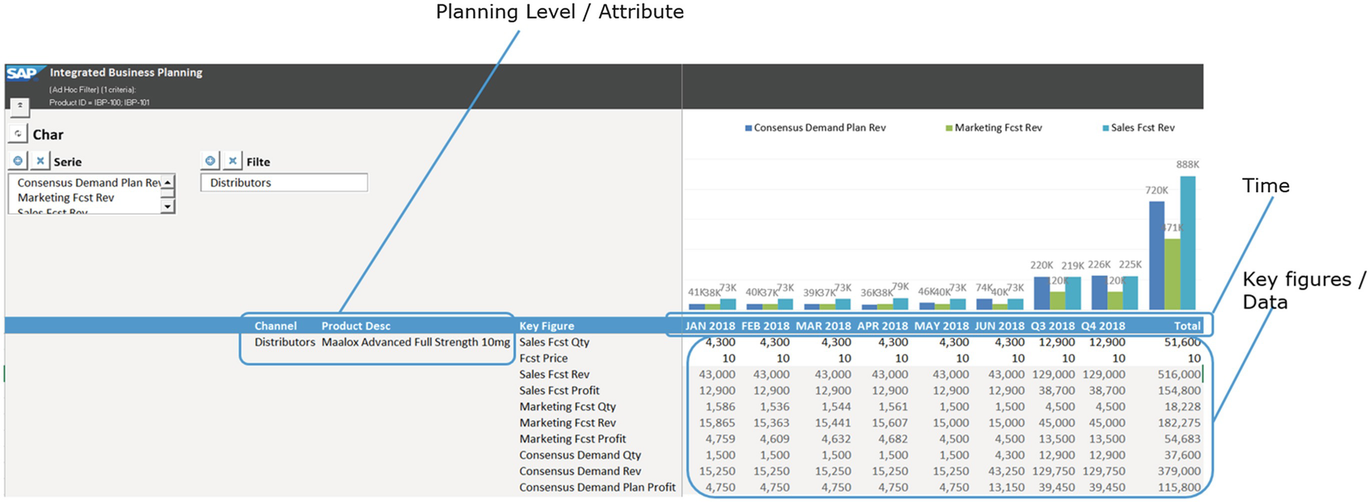Screen dimensions: 1370x502
Task: Click the chart refresh button
Action: point(17,134)
